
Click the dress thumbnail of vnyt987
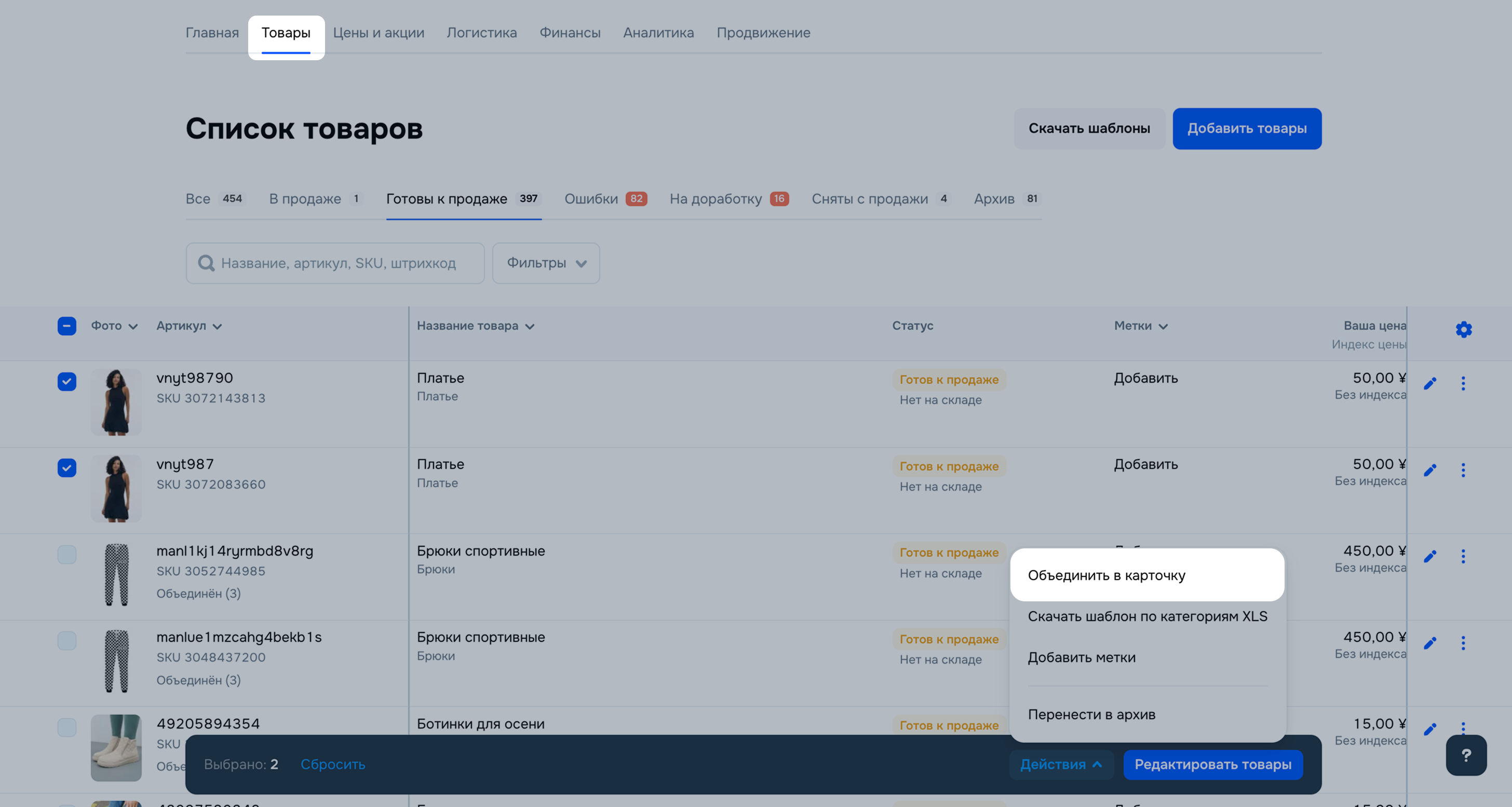click(x=116, y=488)
